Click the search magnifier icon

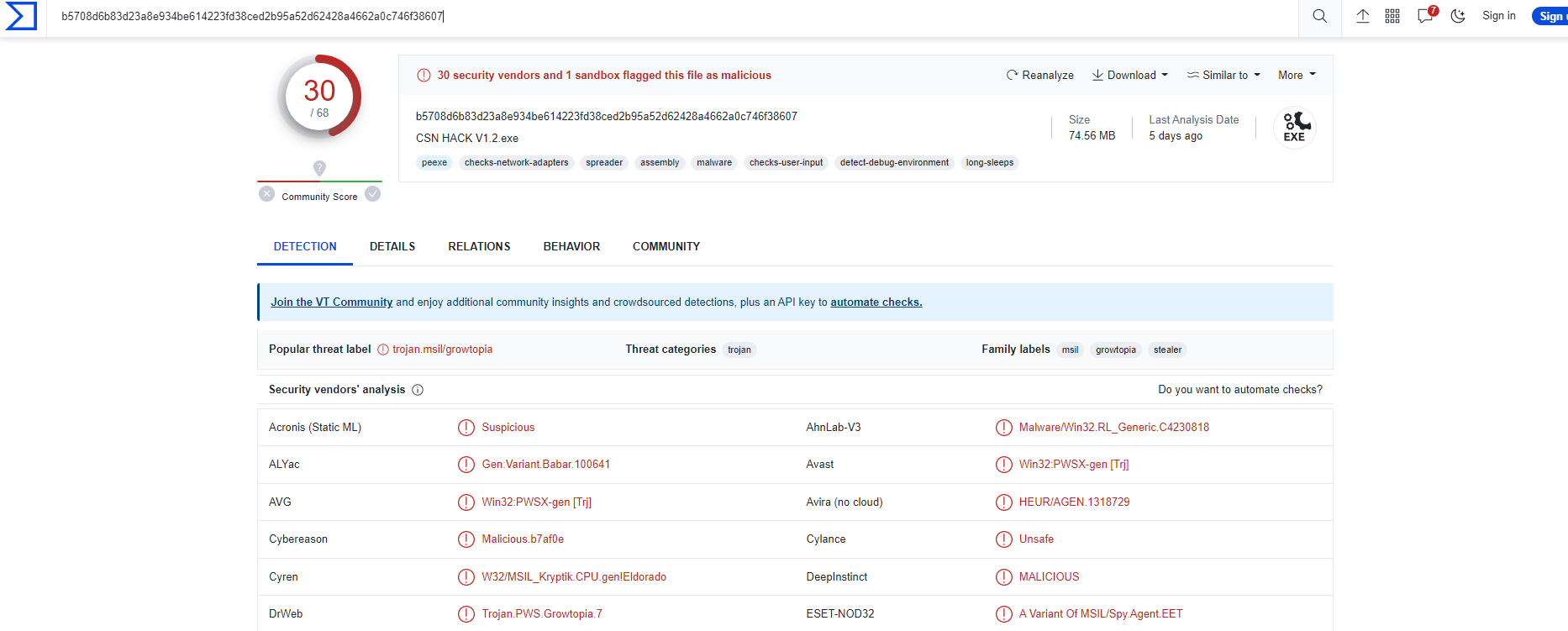[x=1320, y=16]
